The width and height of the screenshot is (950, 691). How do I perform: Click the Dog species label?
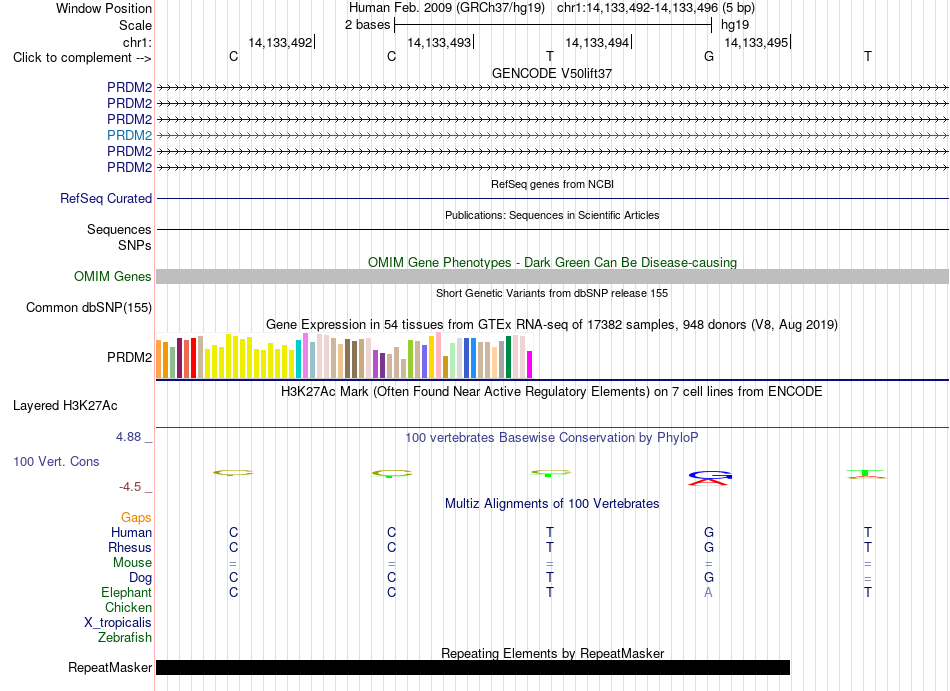(x=140, y=578)
